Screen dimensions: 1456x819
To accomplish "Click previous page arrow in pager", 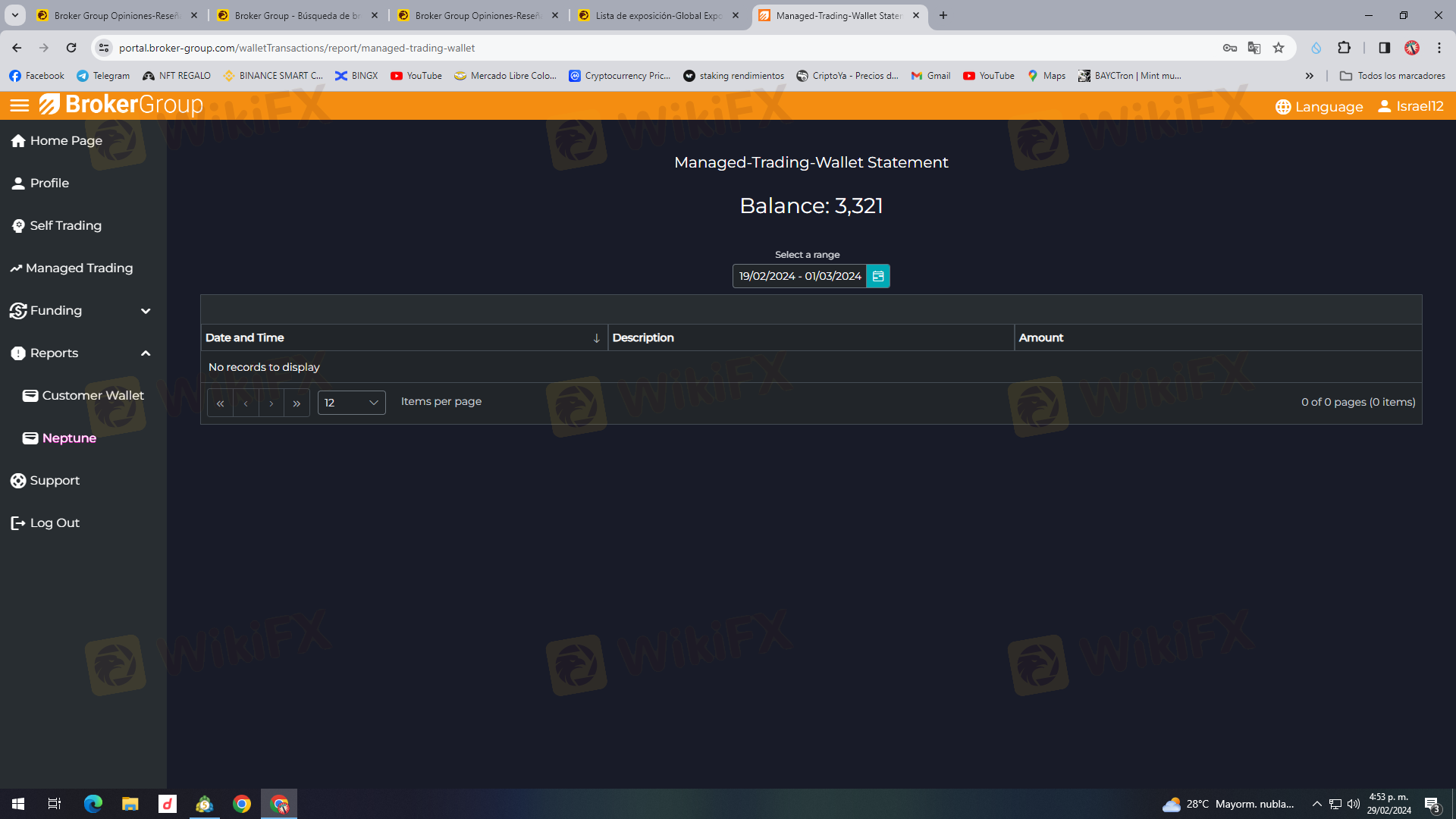I will point(246,403).
